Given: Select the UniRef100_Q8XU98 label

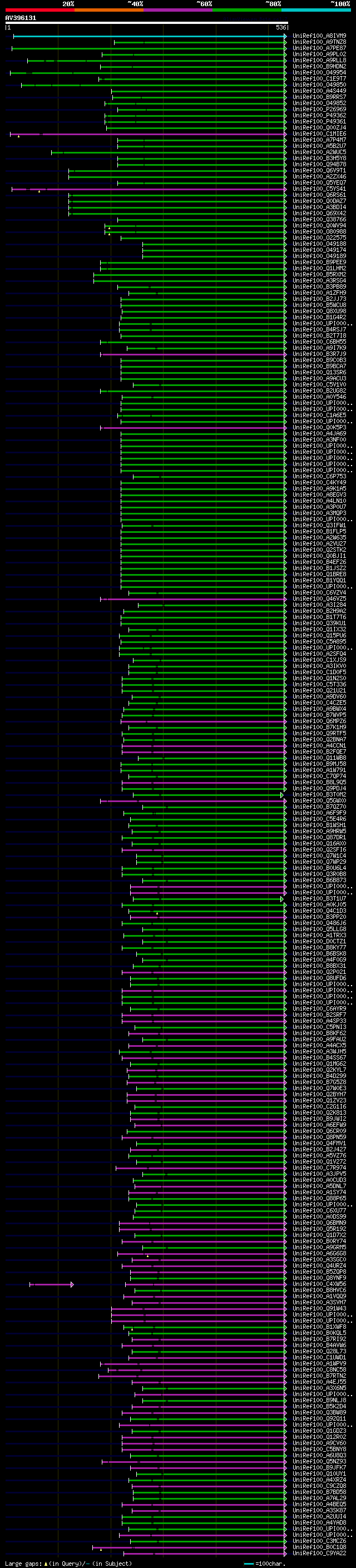Looking at the screenshot, I should (319, 311).
